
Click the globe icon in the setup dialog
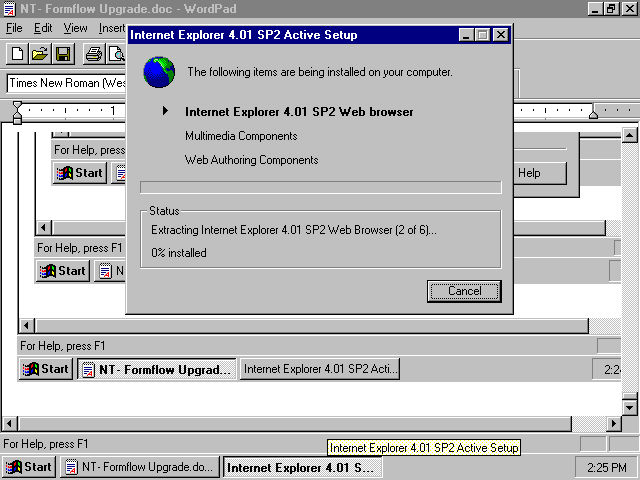pos(158,73)
